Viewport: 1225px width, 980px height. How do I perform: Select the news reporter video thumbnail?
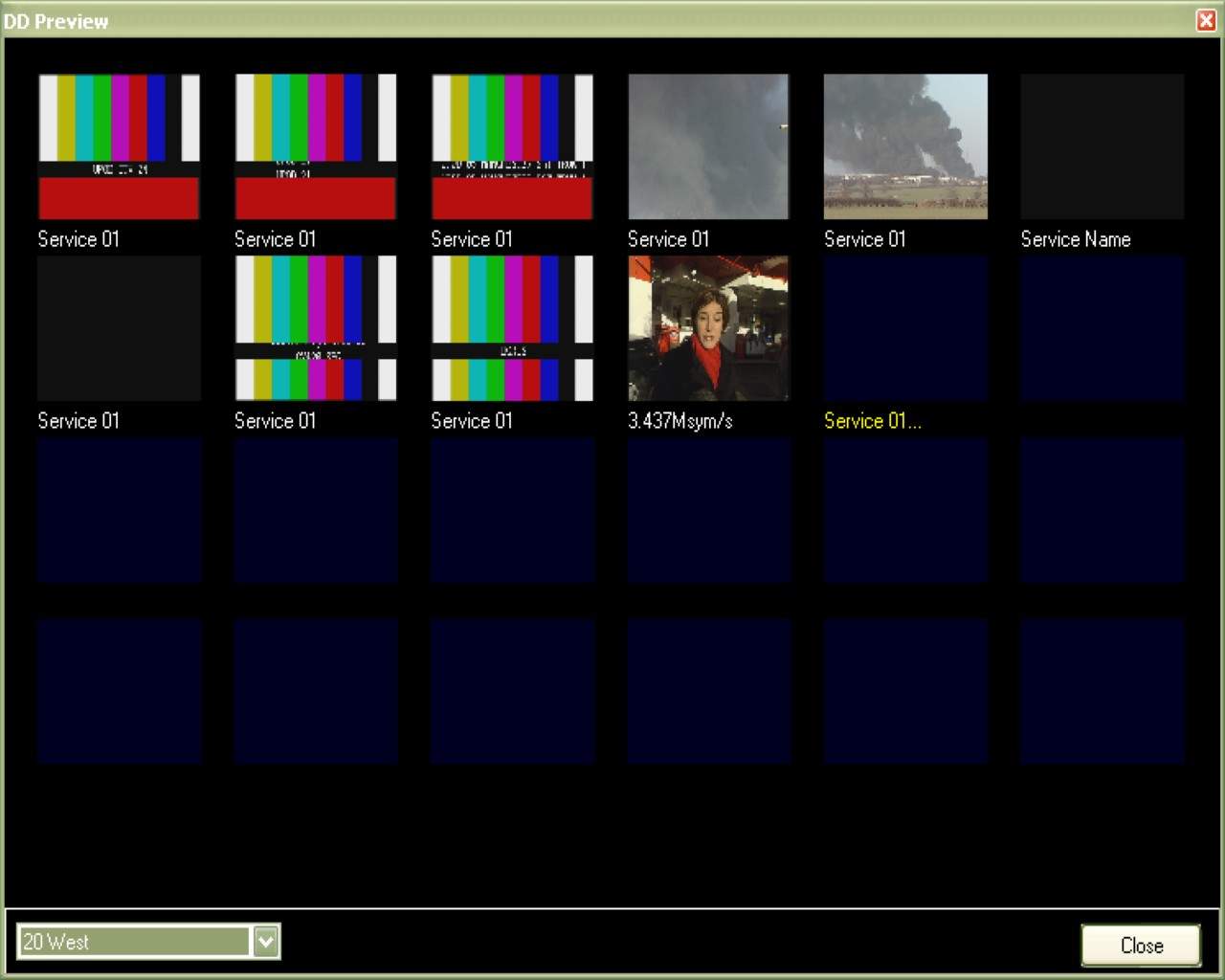708,328
